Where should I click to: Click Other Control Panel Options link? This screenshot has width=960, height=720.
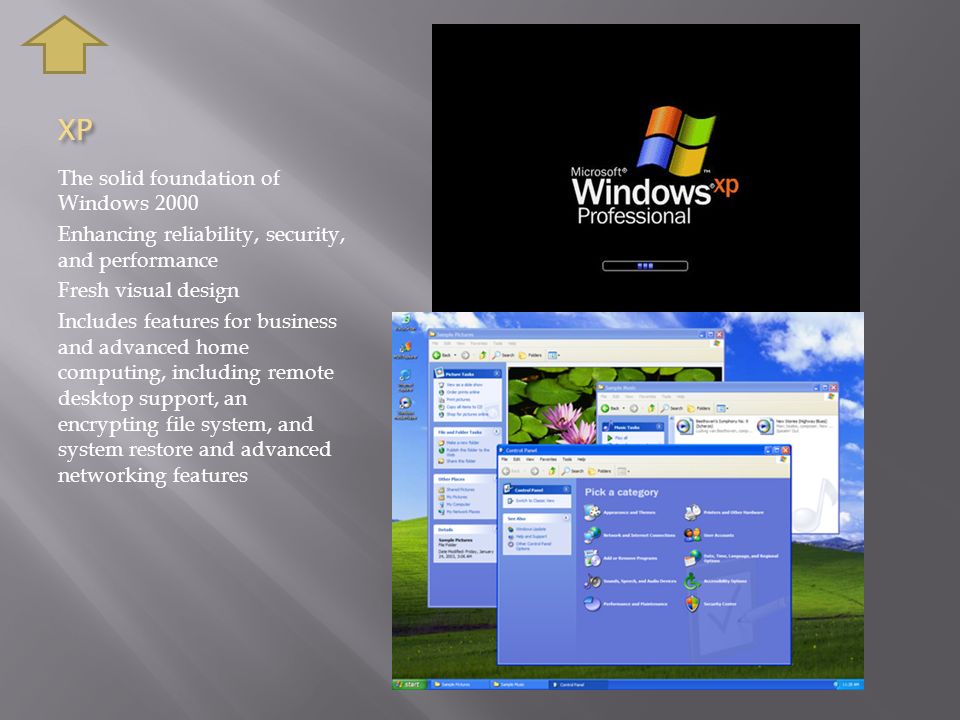[530, 546]
